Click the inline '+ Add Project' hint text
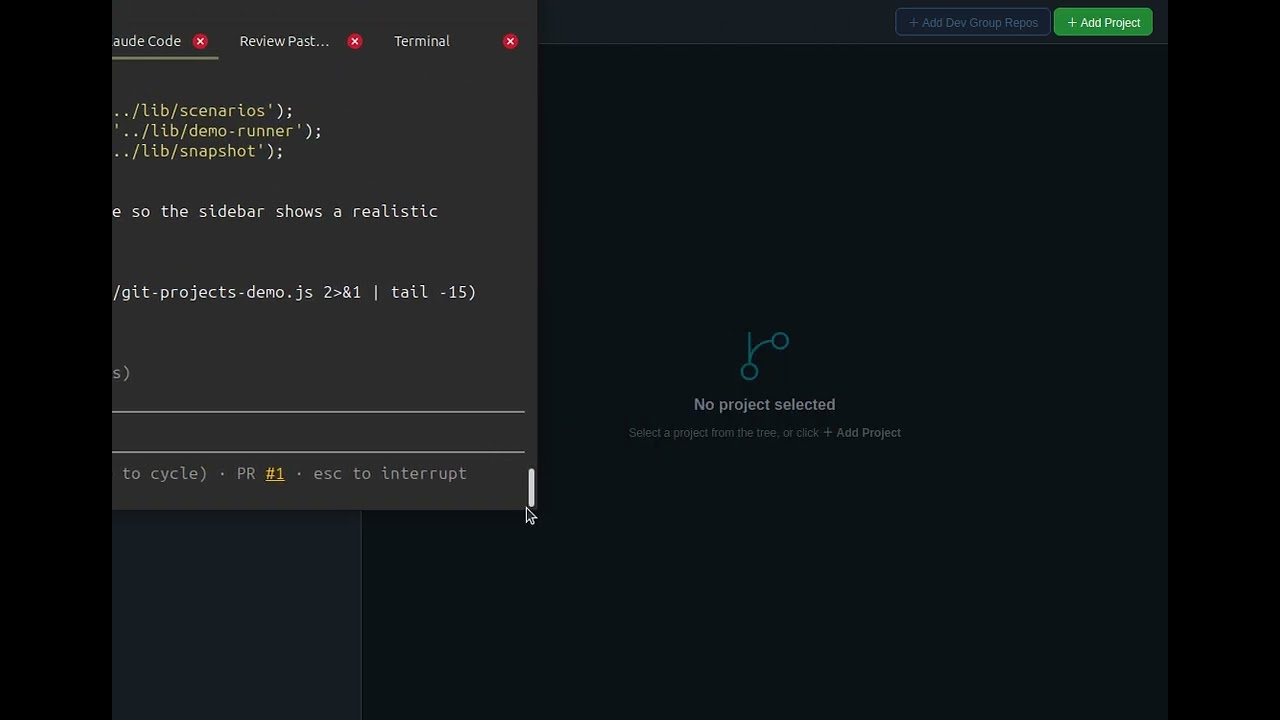 pyautogui.click(x=862, y=432)
